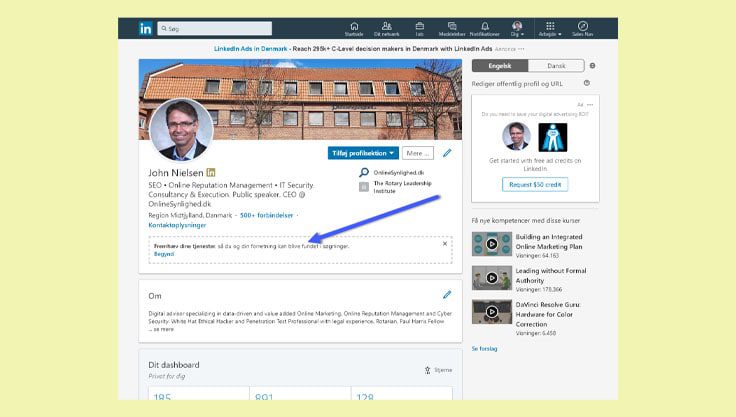Screen dimensions: 736x417
Task: Click the language settings icon beside Dansk
Action: 592,66
